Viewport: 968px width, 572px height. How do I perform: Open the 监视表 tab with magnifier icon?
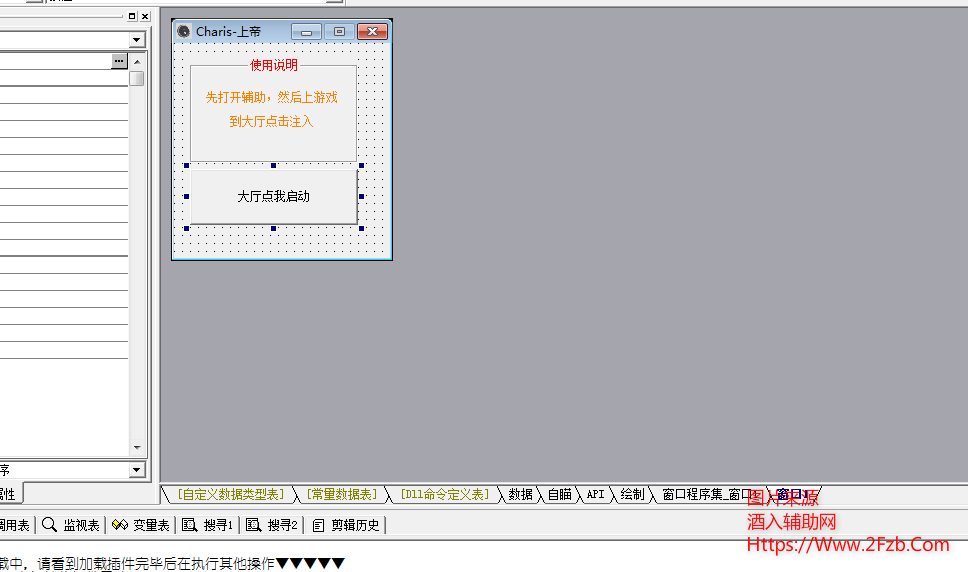(71, 525)
